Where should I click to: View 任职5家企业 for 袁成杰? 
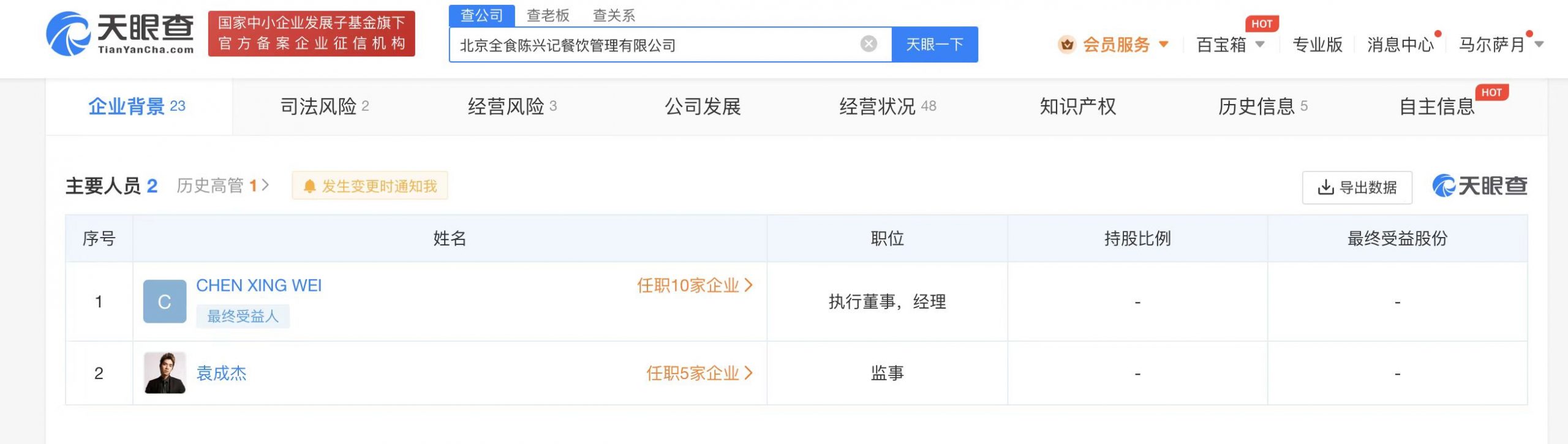[x=699, y=373]
